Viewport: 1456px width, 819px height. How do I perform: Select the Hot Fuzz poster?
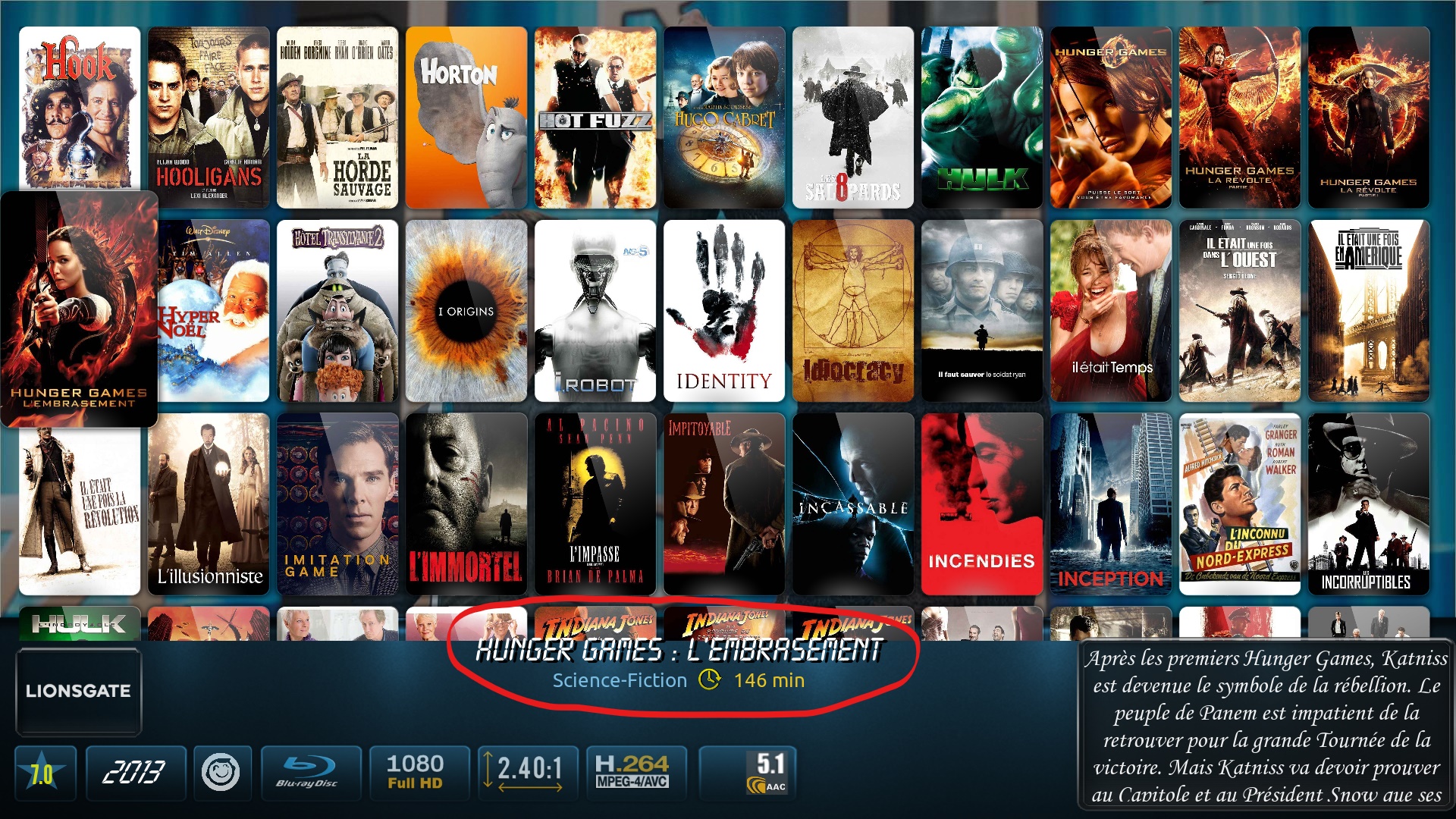(595, 118)
